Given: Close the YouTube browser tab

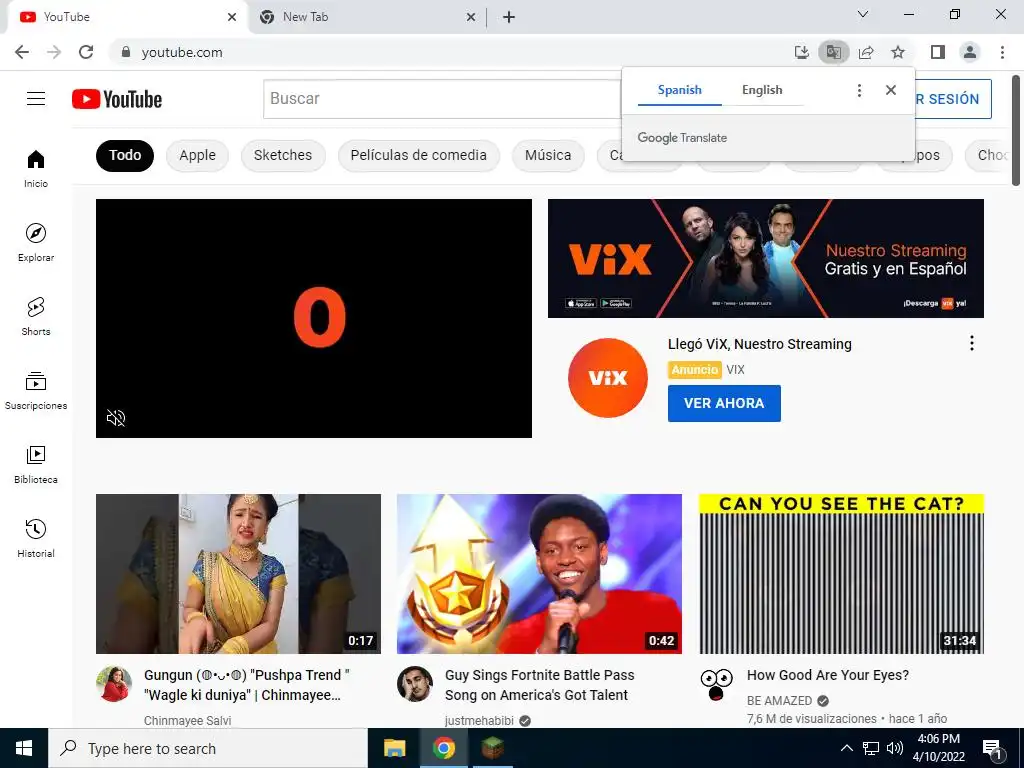Looking at the screenshot, I should [232, 17].
